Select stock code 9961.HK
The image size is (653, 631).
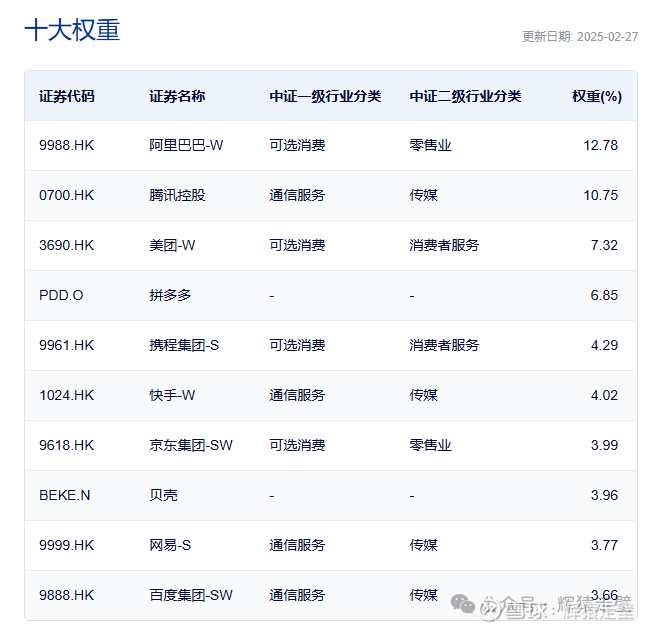coord(67,345)
